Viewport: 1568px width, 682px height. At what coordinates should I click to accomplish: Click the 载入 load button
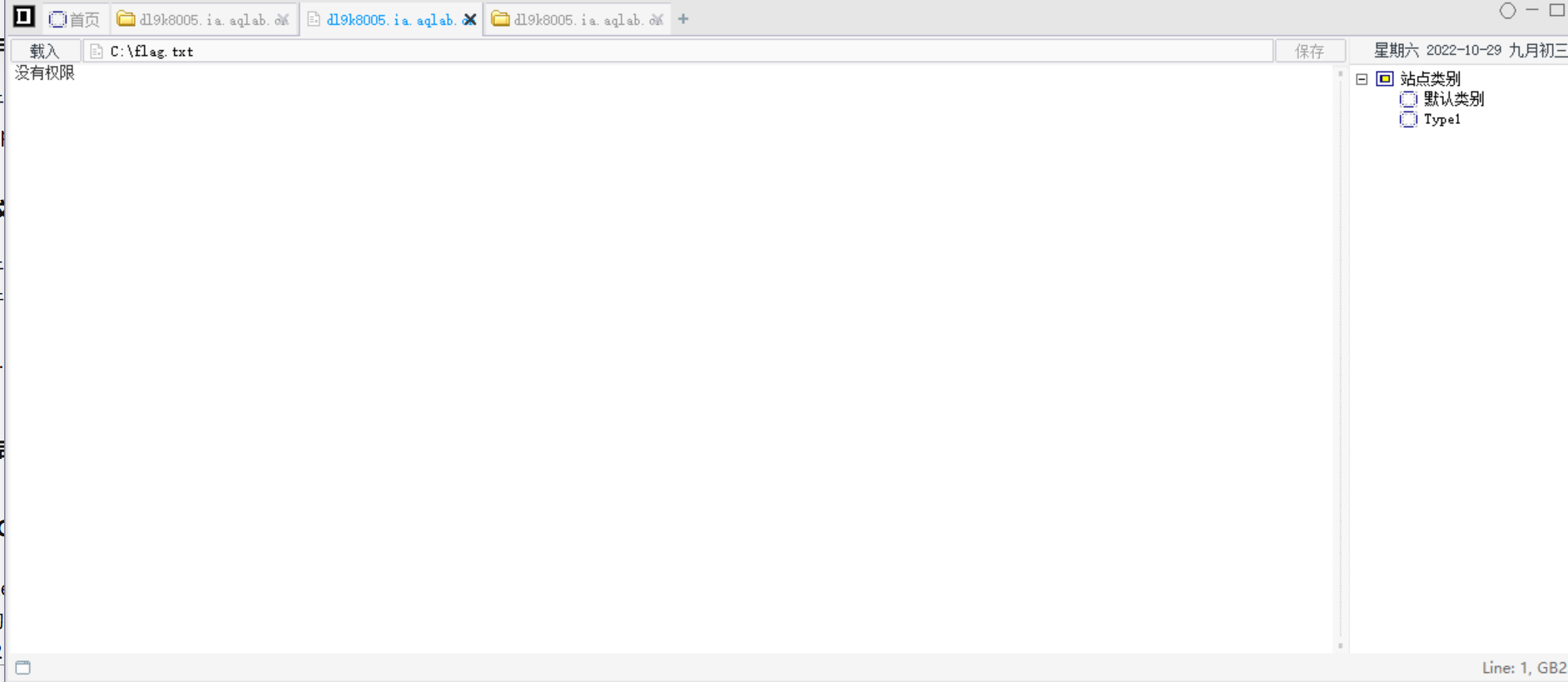point(45,51)
